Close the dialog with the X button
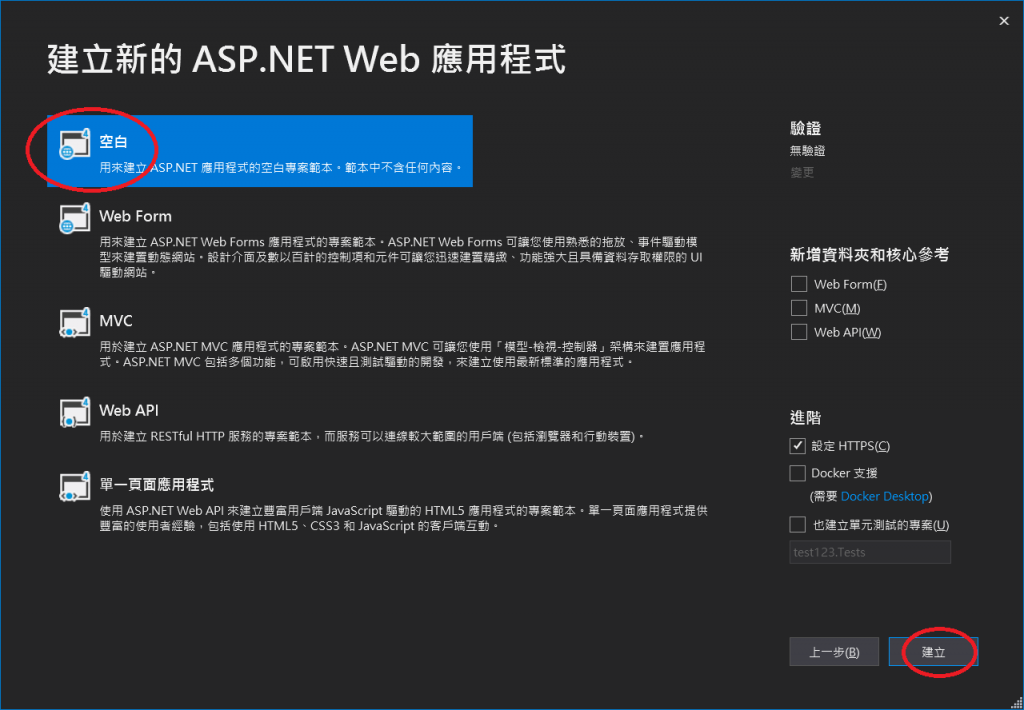This screenshot has height=710, width=1024. 1004,22
